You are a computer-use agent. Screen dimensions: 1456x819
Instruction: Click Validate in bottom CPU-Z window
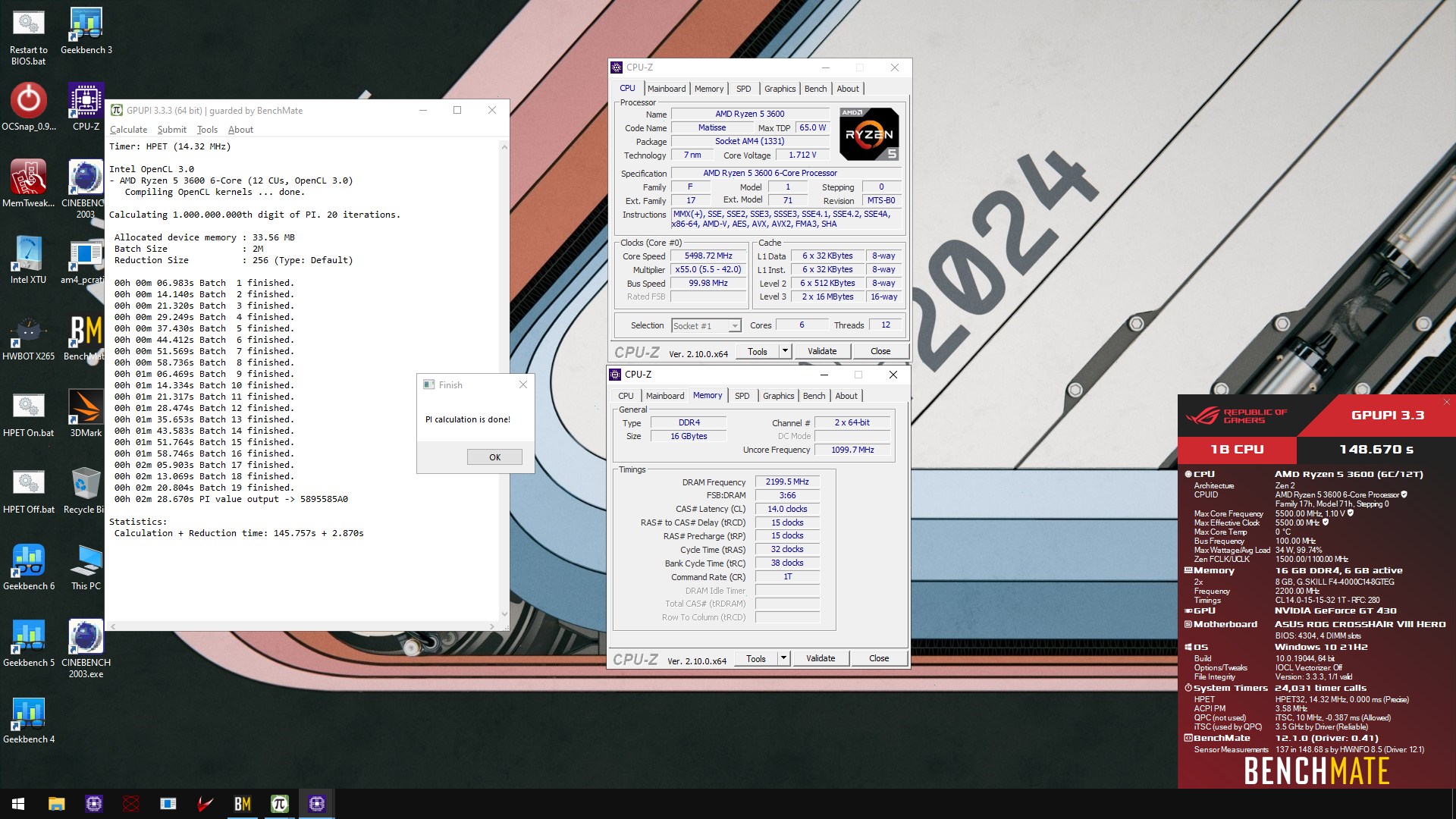pyautogui.click(x=821, y=658)
